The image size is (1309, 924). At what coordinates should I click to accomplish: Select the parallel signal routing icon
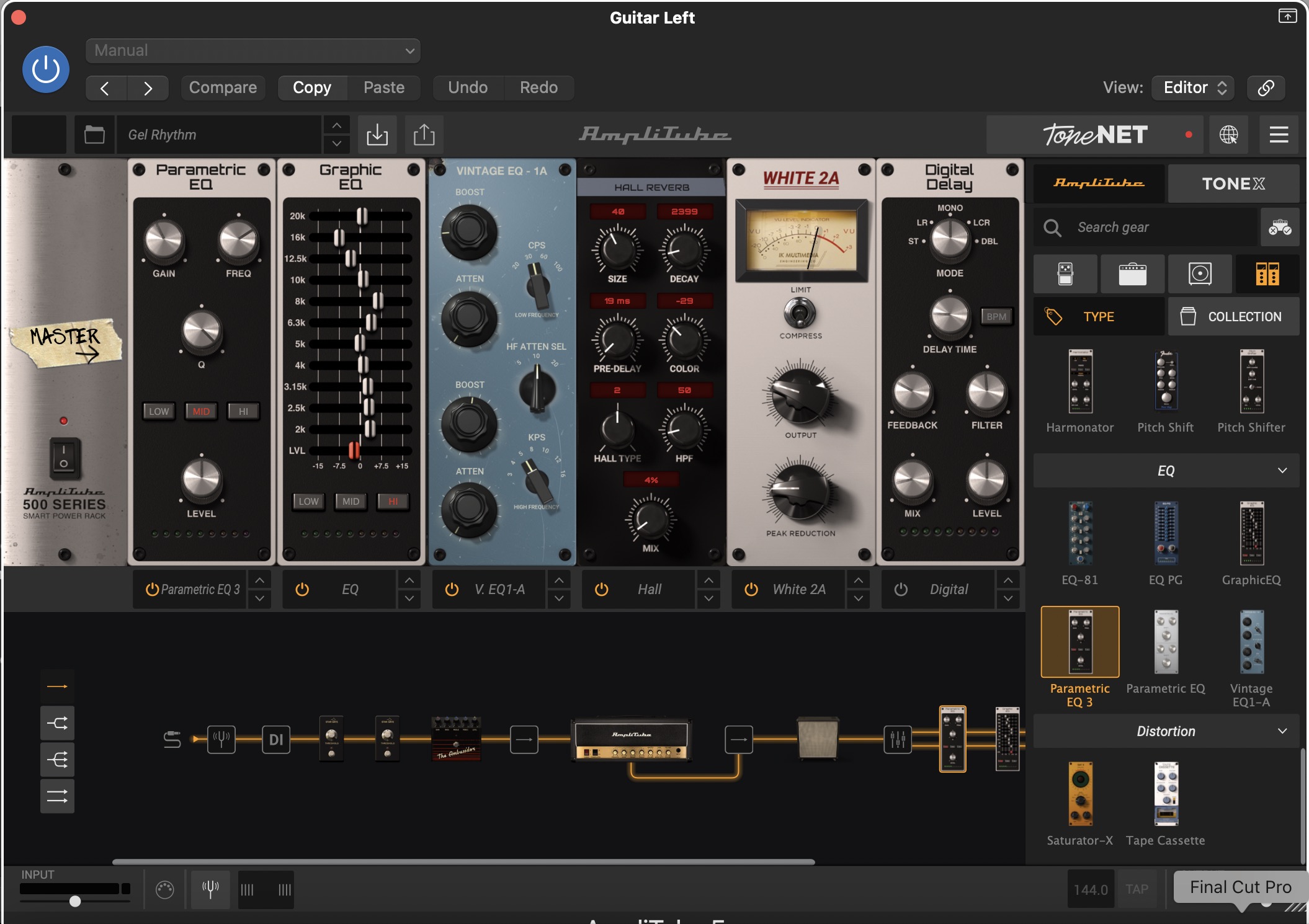point(57,796)
